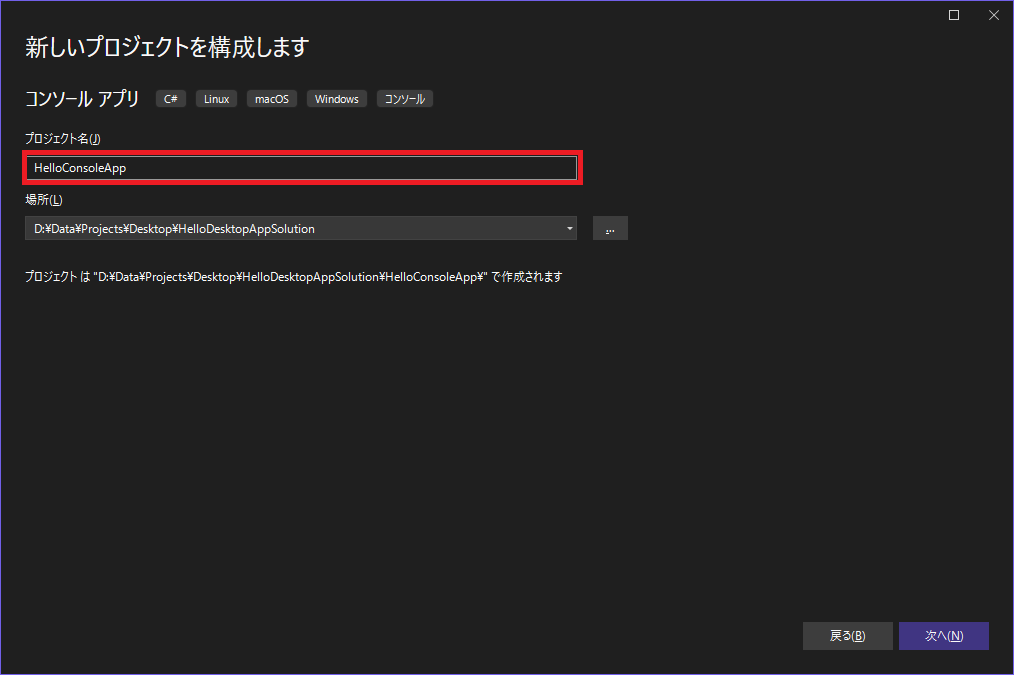Place cursor on HelloConsoleApp text

point(80,168)
